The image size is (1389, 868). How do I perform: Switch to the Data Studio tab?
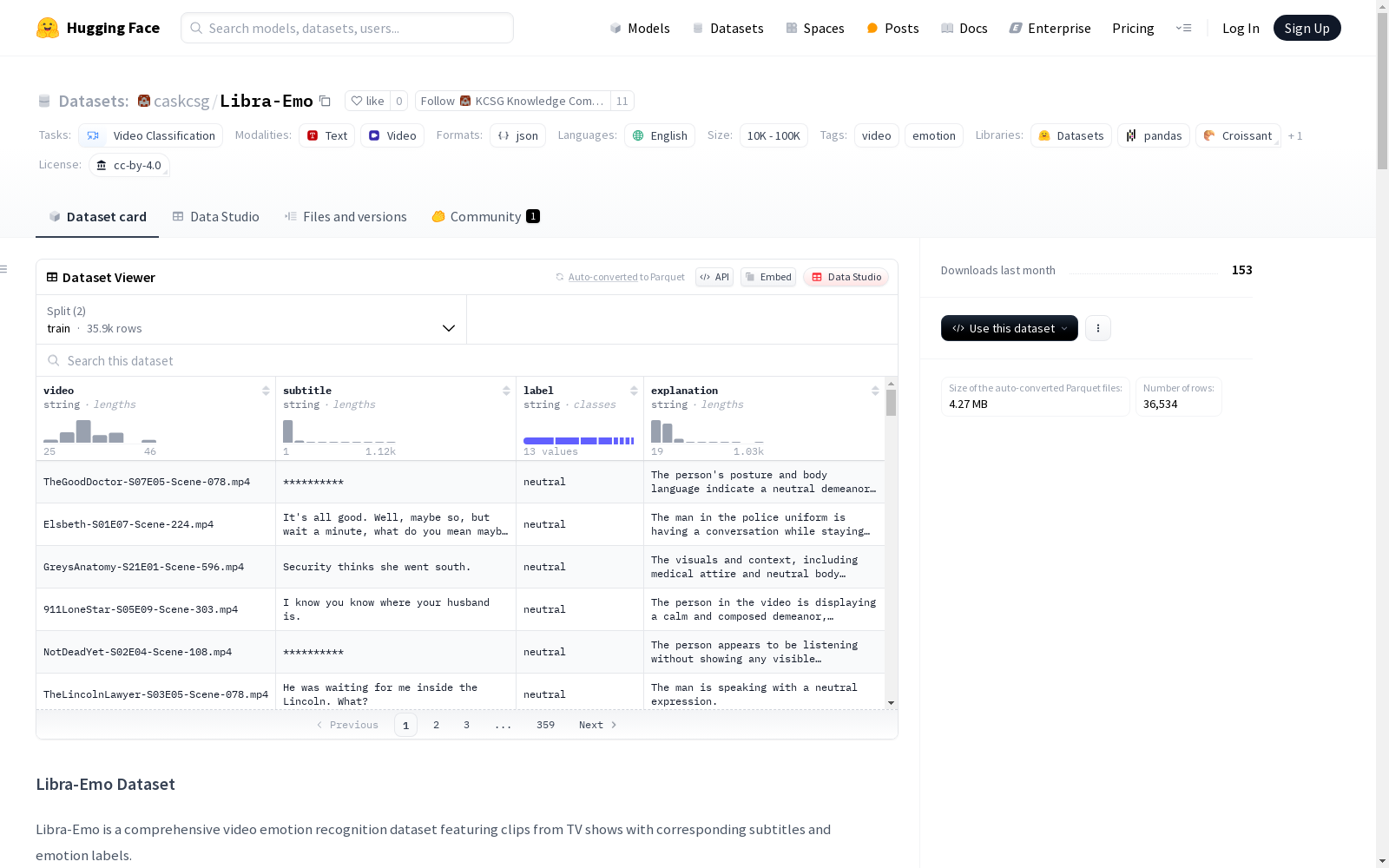pyautogui.click(x=215, y=217)
